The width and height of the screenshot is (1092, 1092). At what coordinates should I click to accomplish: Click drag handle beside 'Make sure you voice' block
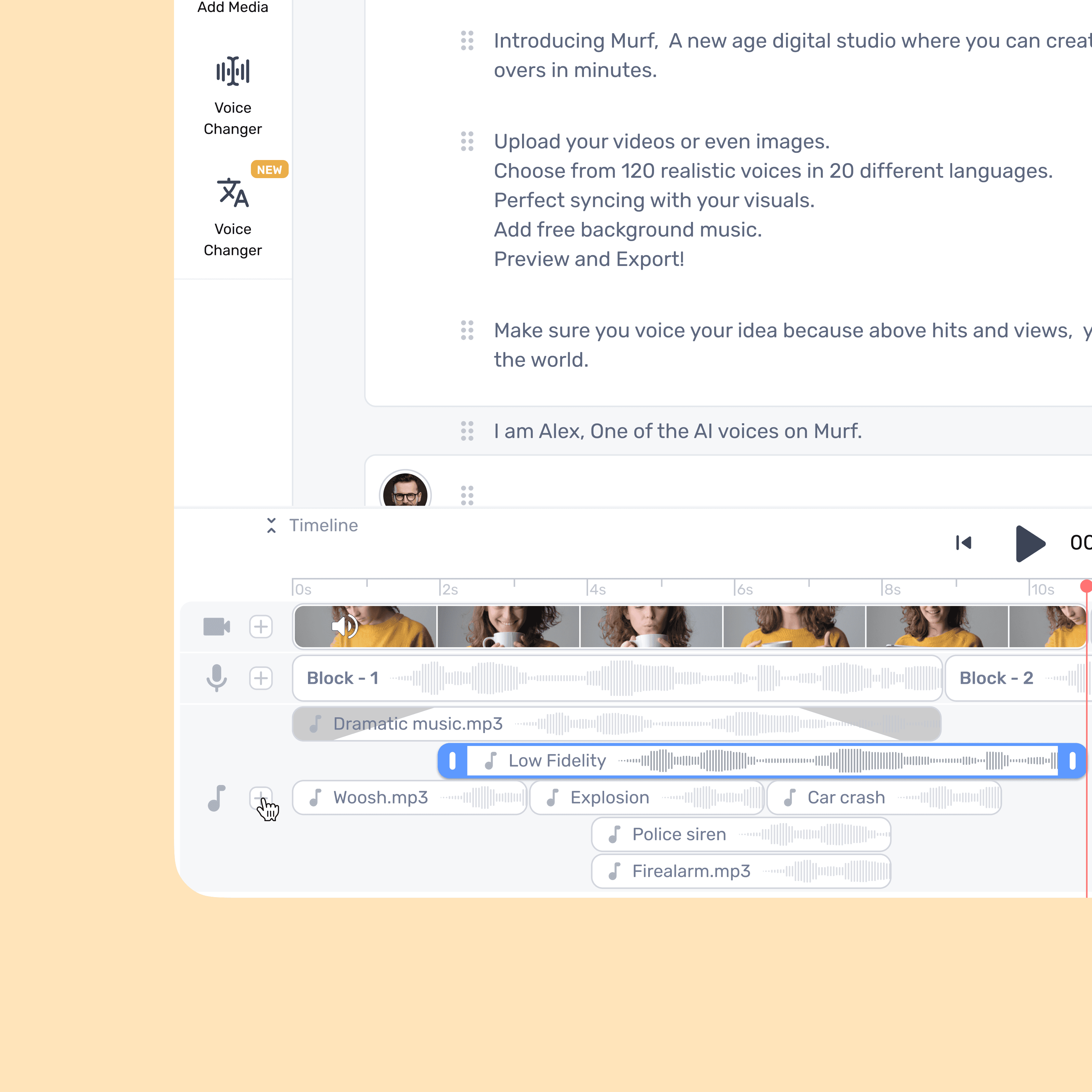467,330
